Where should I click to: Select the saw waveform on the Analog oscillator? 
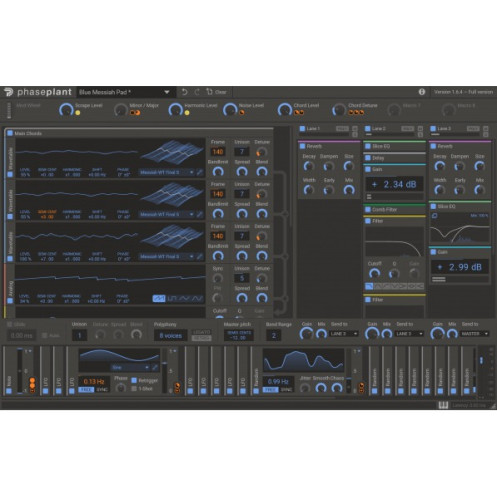tap(159, 298)
